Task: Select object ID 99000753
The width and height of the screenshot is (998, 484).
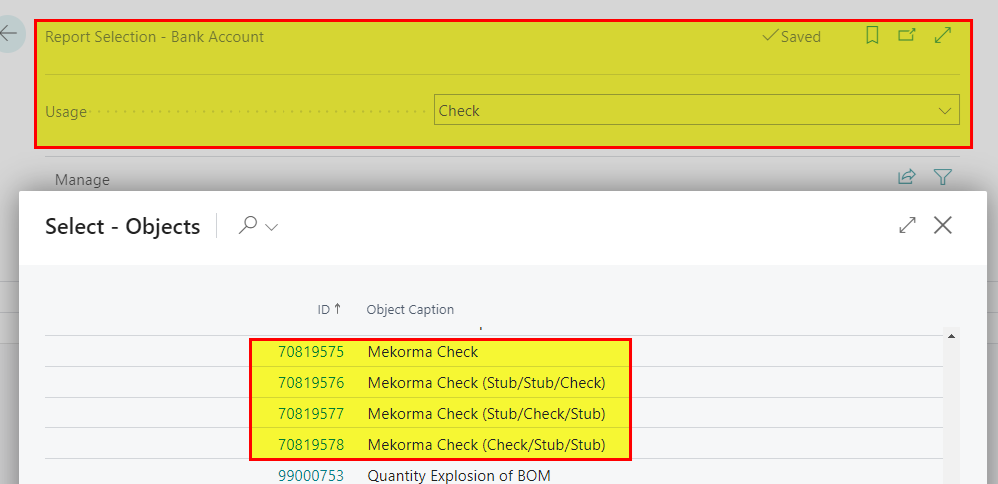Action: click(311, 476)
